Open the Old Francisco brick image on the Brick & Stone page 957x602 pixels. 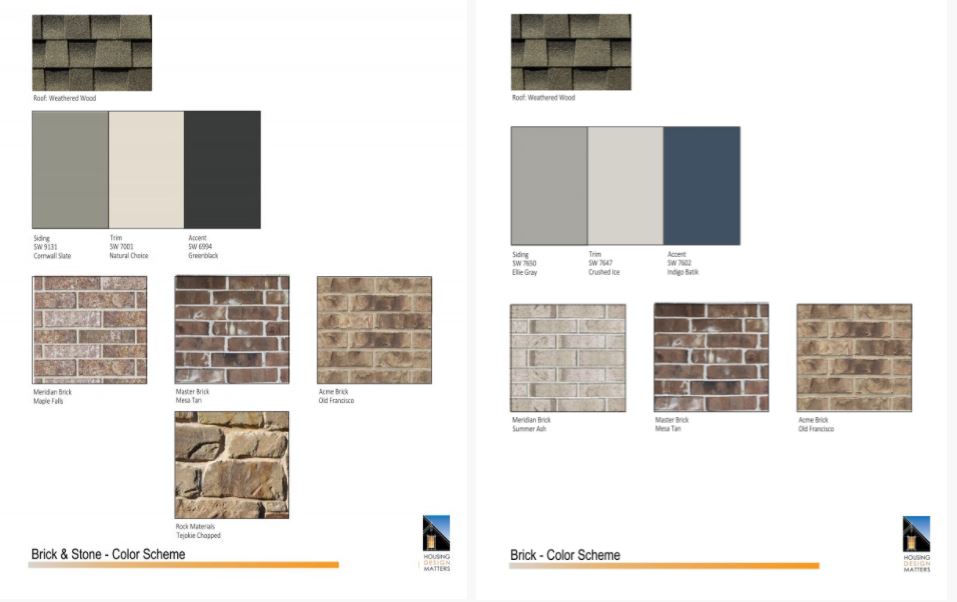pyautogui.click(x=374, y=330)
